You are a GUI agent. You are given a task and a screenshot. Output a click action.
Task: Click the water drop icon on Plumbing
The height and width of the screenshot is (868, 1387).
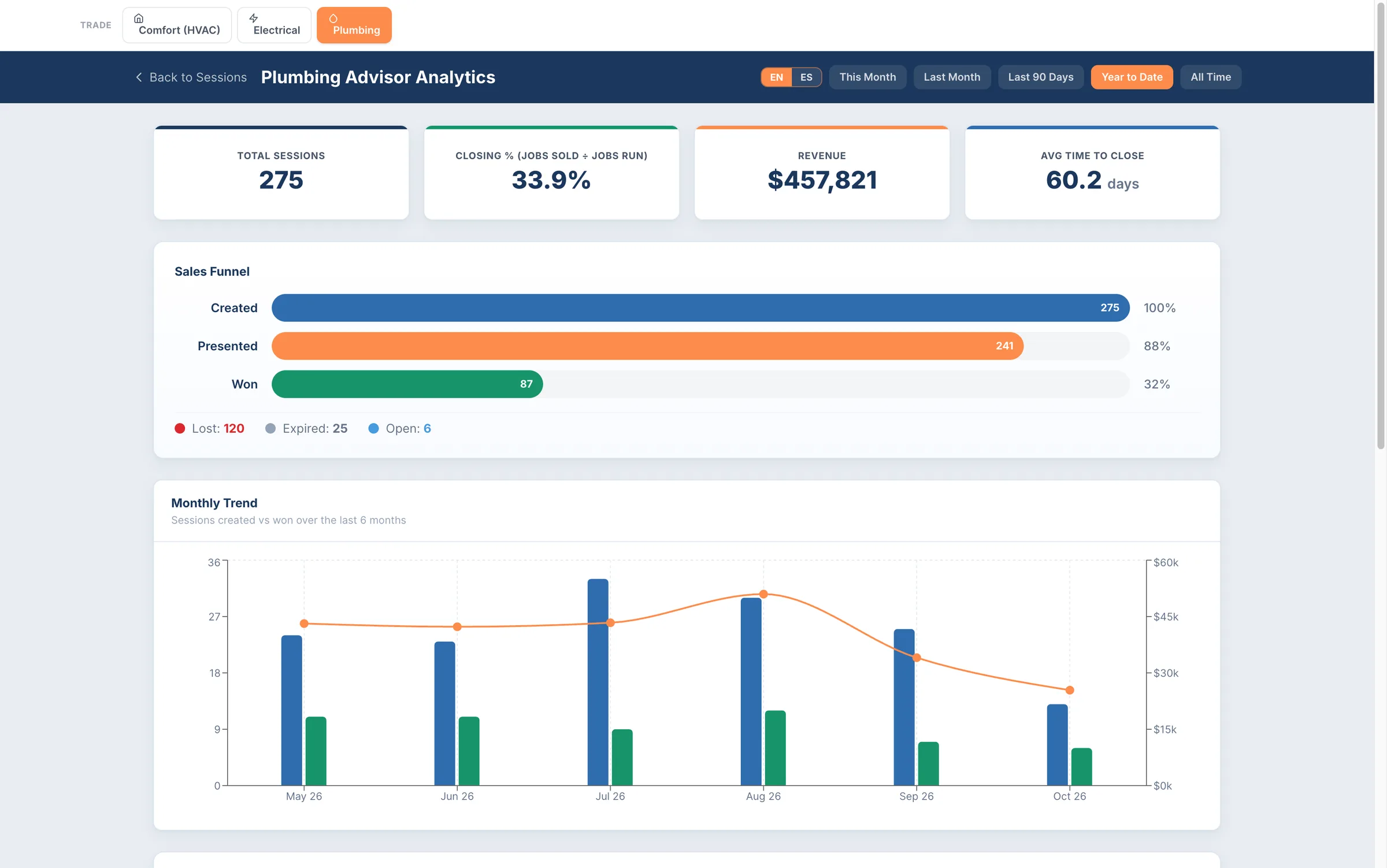pyautogui.click(x=333, y=18)
